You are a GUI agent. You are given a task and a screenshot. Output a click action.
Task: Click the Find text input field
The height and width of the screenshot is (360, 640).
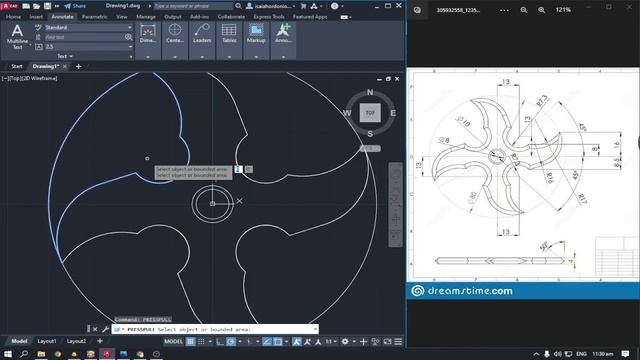tap(84, 37)
